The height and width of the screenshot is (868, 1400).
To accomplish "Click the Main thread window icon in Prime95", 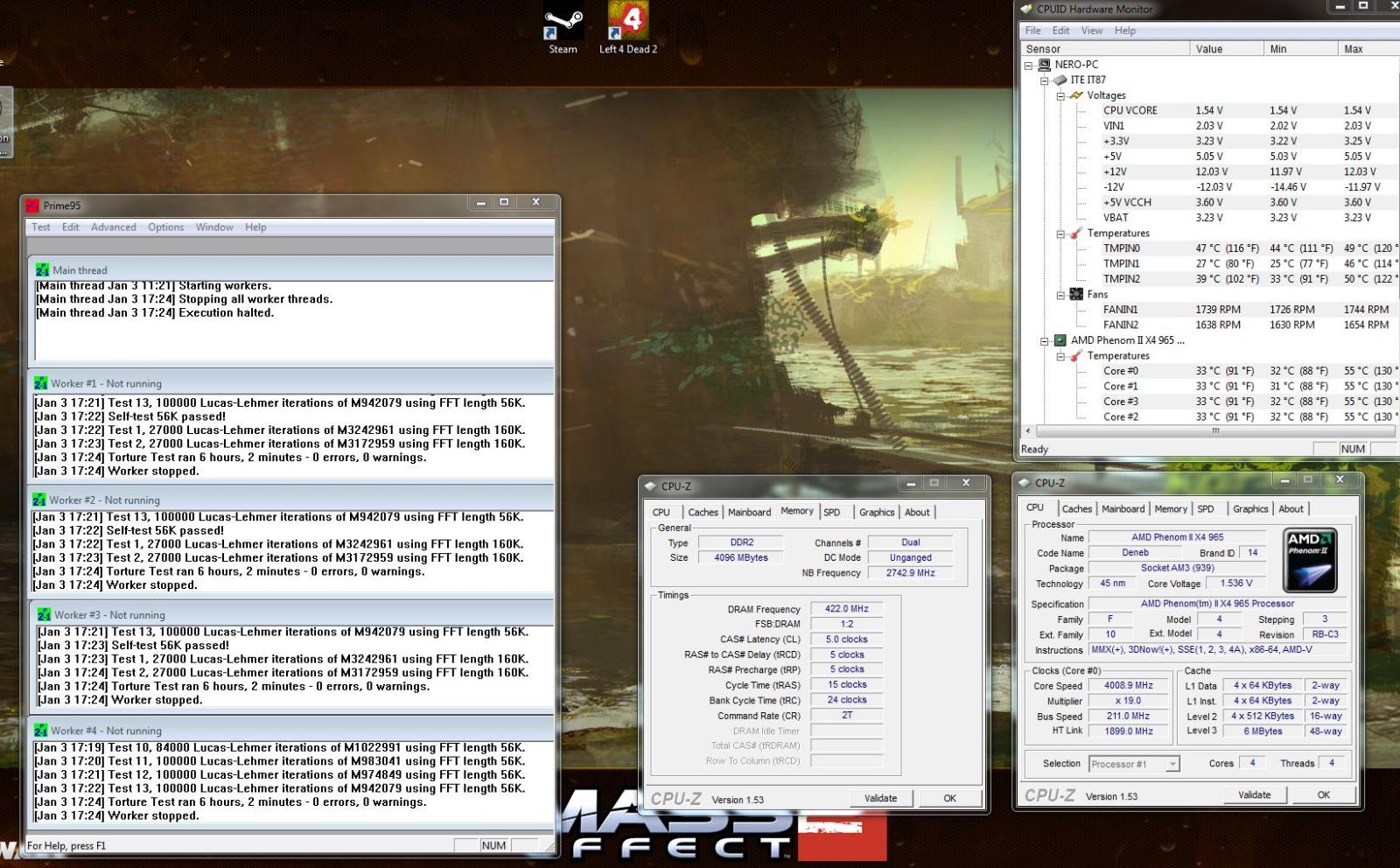I will (x=42, y=270).
